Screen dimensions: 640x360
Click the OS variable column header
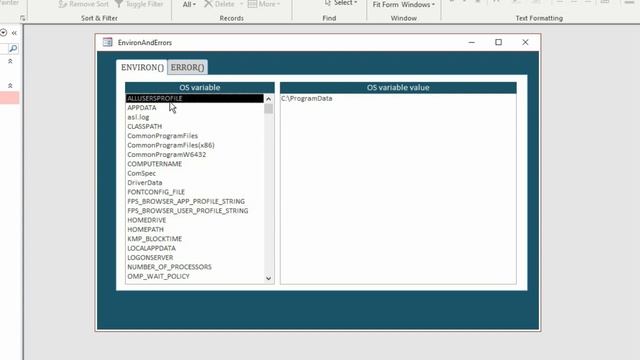[x=200, y=87]
